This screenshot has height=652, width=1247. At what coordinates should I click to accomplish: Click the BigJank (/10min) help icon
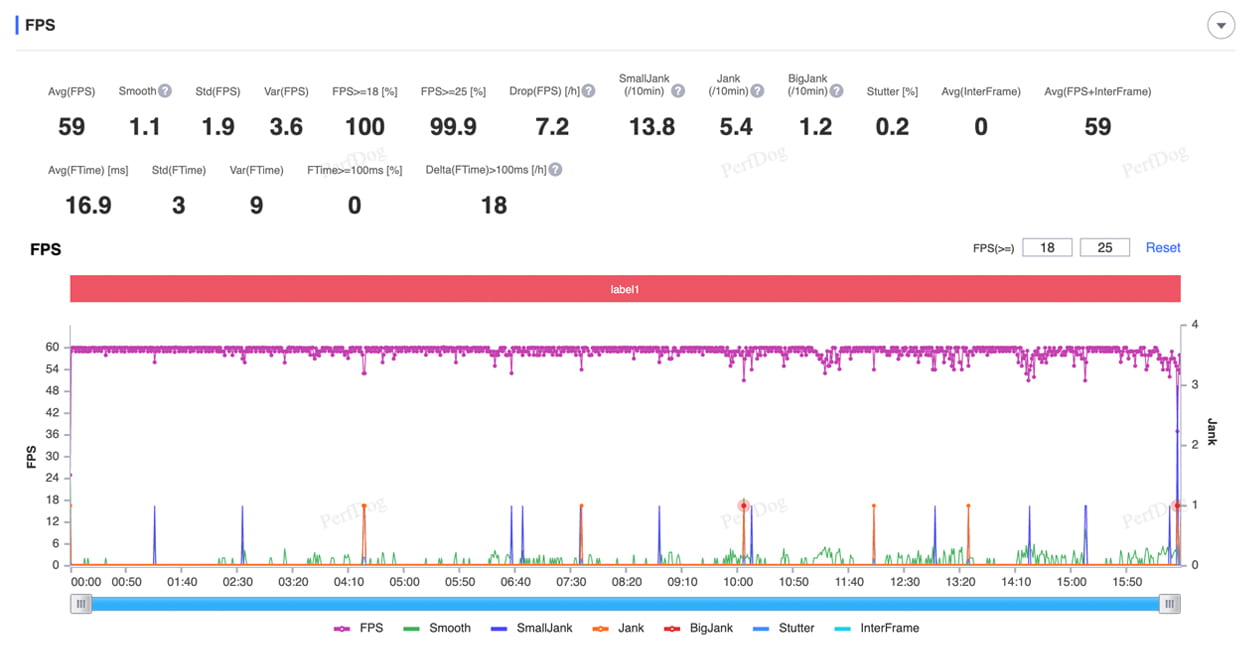[x=836, y=91]
